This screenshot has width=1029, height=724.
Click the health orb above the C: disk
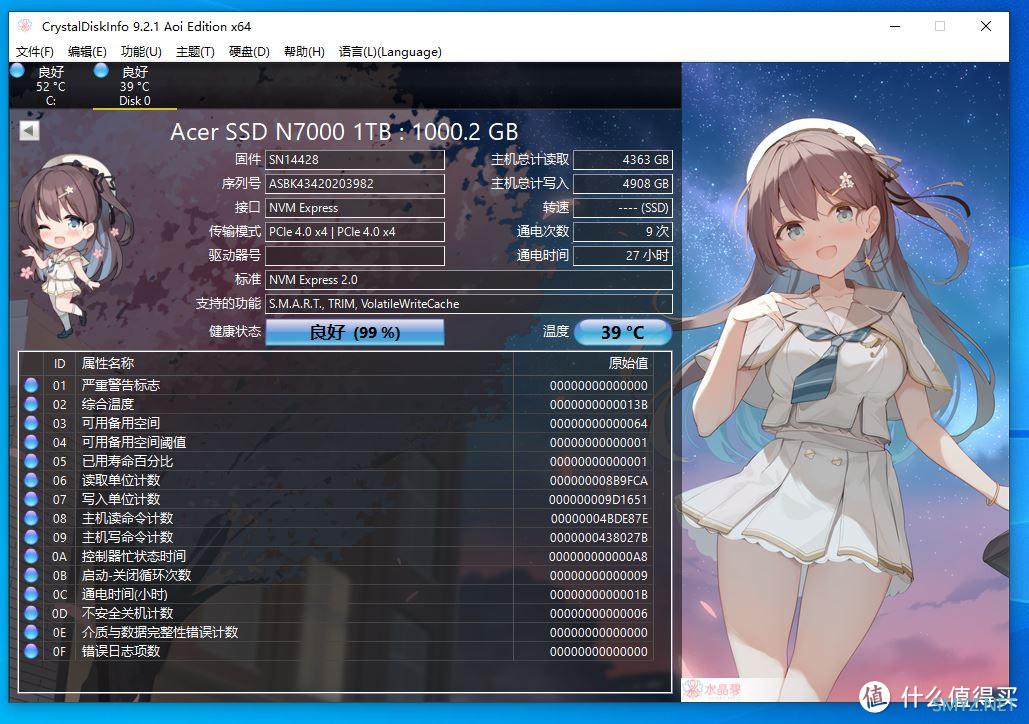click(x=17, y=70)
